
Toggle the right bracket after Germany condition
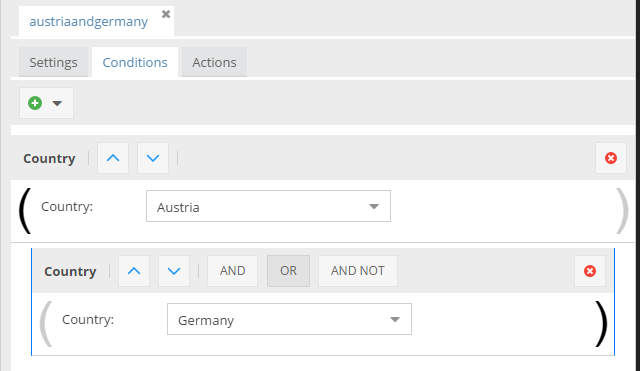click(601, 324)
